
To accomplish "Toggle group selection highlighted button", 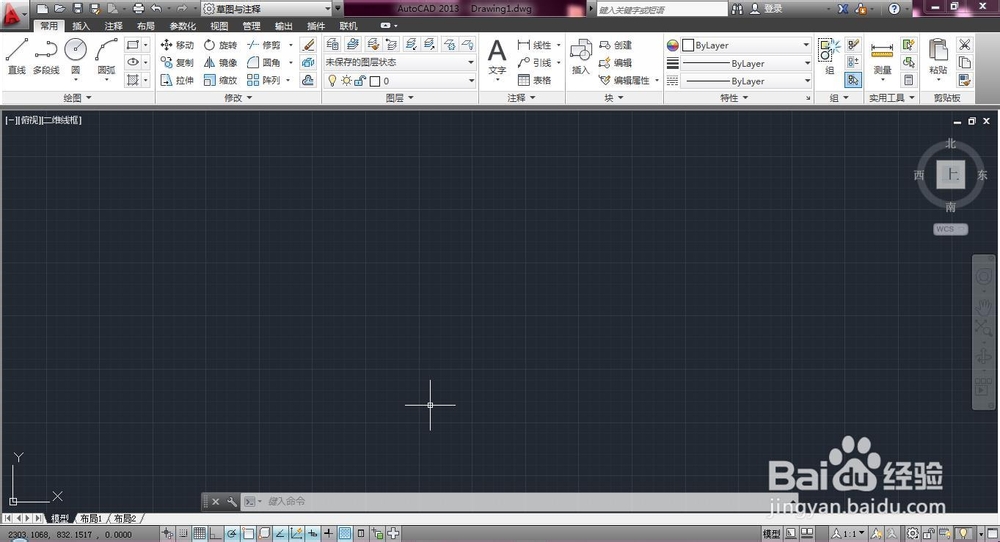I will pyautogui.click(x=853, y=80).
